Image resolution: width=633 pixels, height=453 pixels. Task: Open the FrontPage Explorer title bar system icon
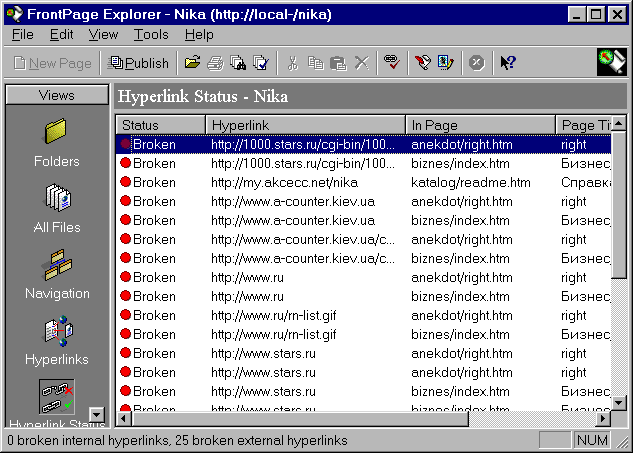[x=15, y=14]
